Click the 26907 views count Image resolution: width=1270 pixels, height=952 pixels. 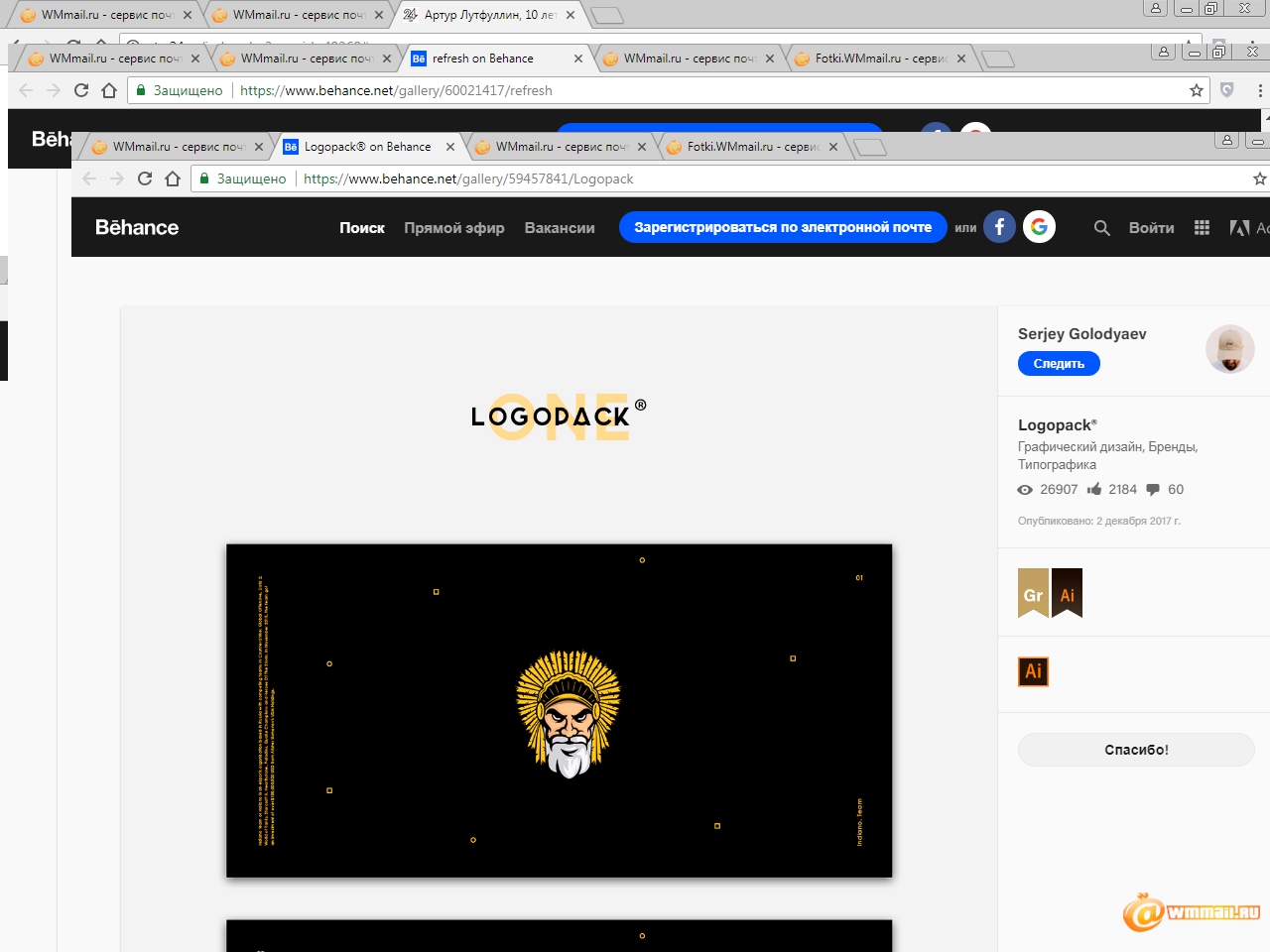(x=1059, y=490)
